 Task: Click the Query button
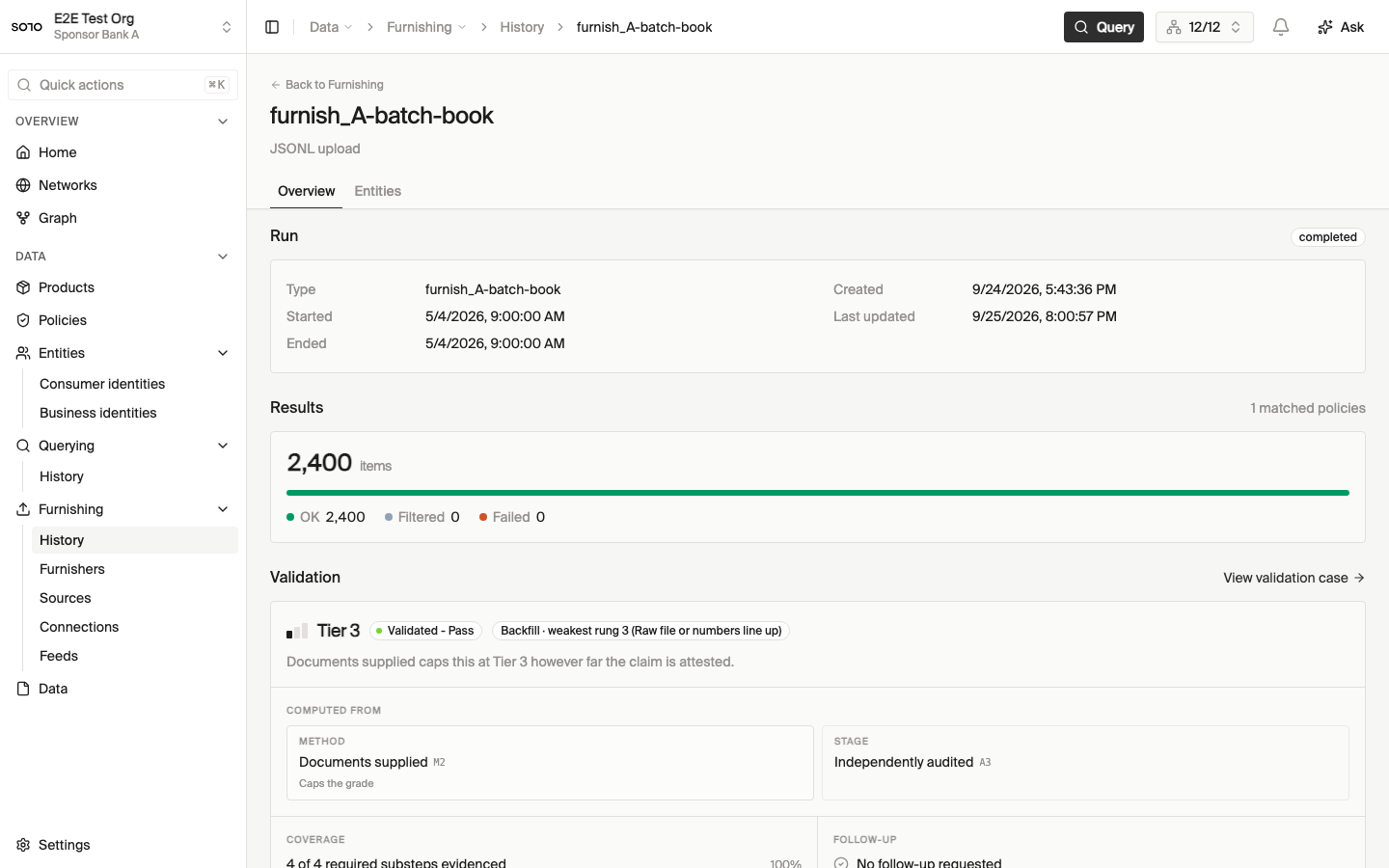point(1103,27)
